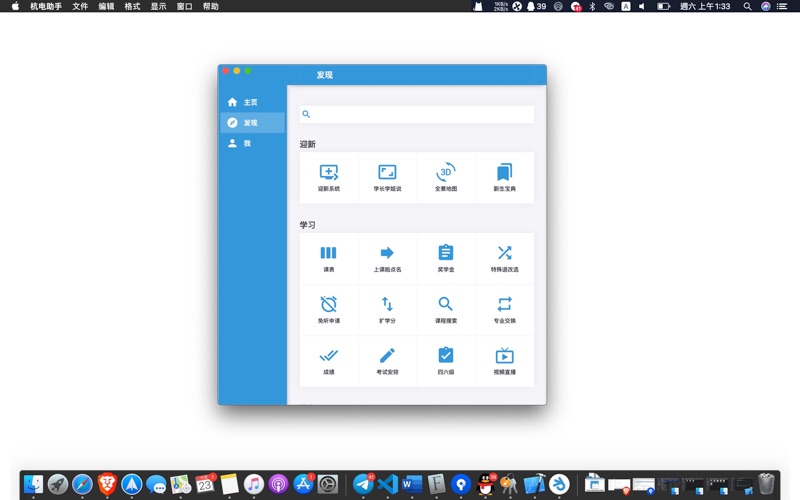The width and height of the screenshot is (800, 500).
Task: Open the 编辑 menu in menu bar
Action: tap(106, 6)
